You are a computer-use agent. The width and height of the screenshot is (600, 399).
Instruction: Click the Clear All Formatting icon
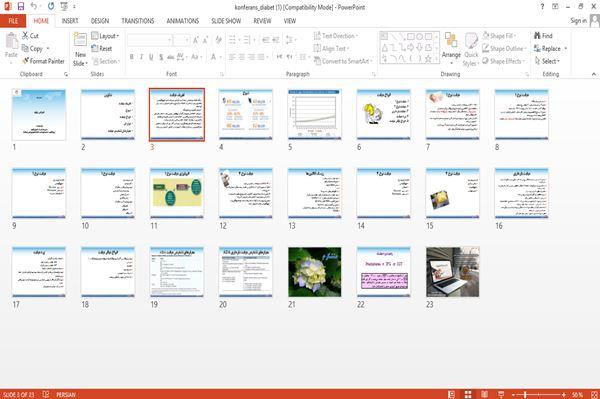[218, 40]
